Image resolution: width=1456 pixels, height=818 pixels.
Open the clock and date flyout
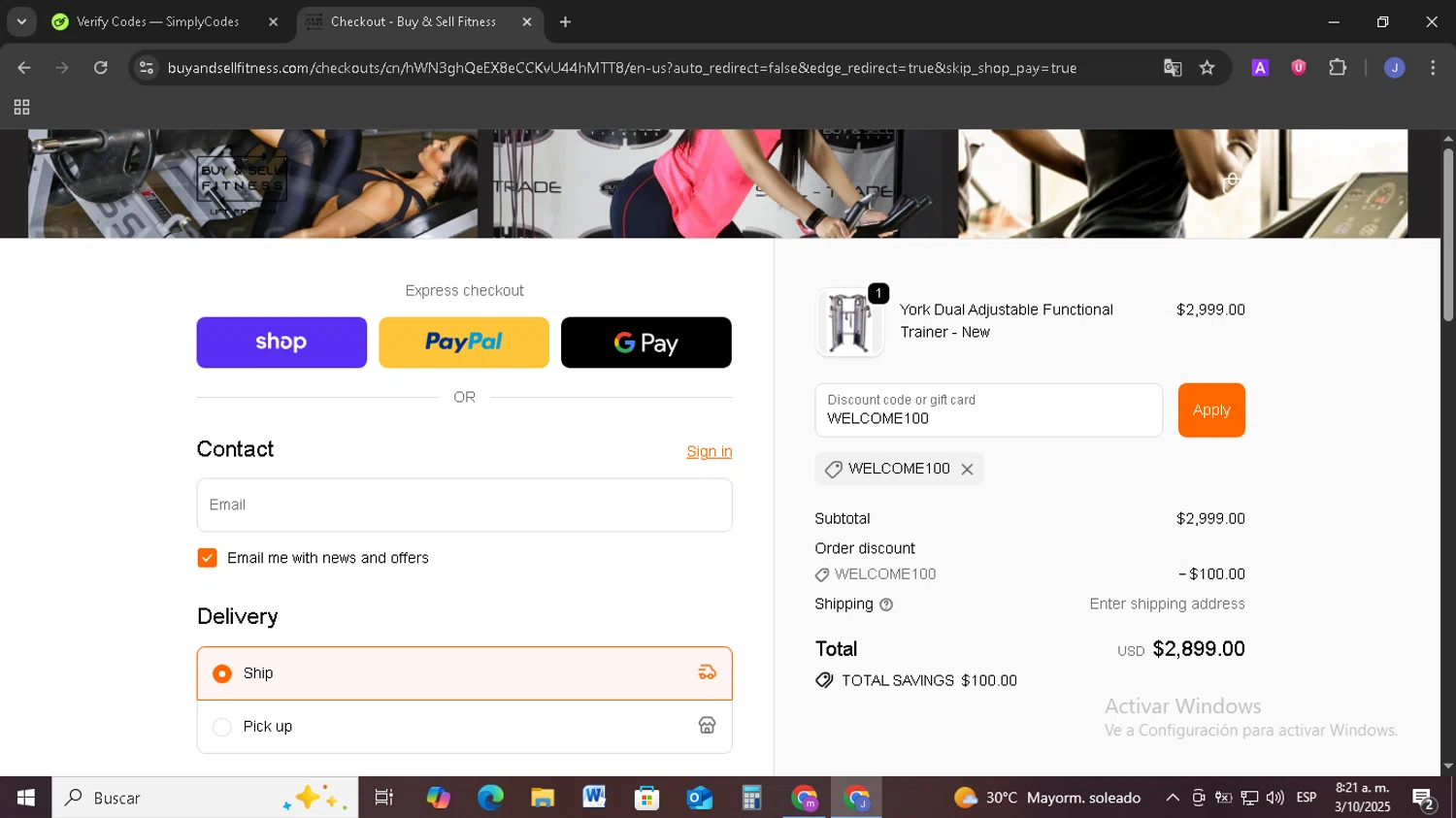pos(1362,798)
